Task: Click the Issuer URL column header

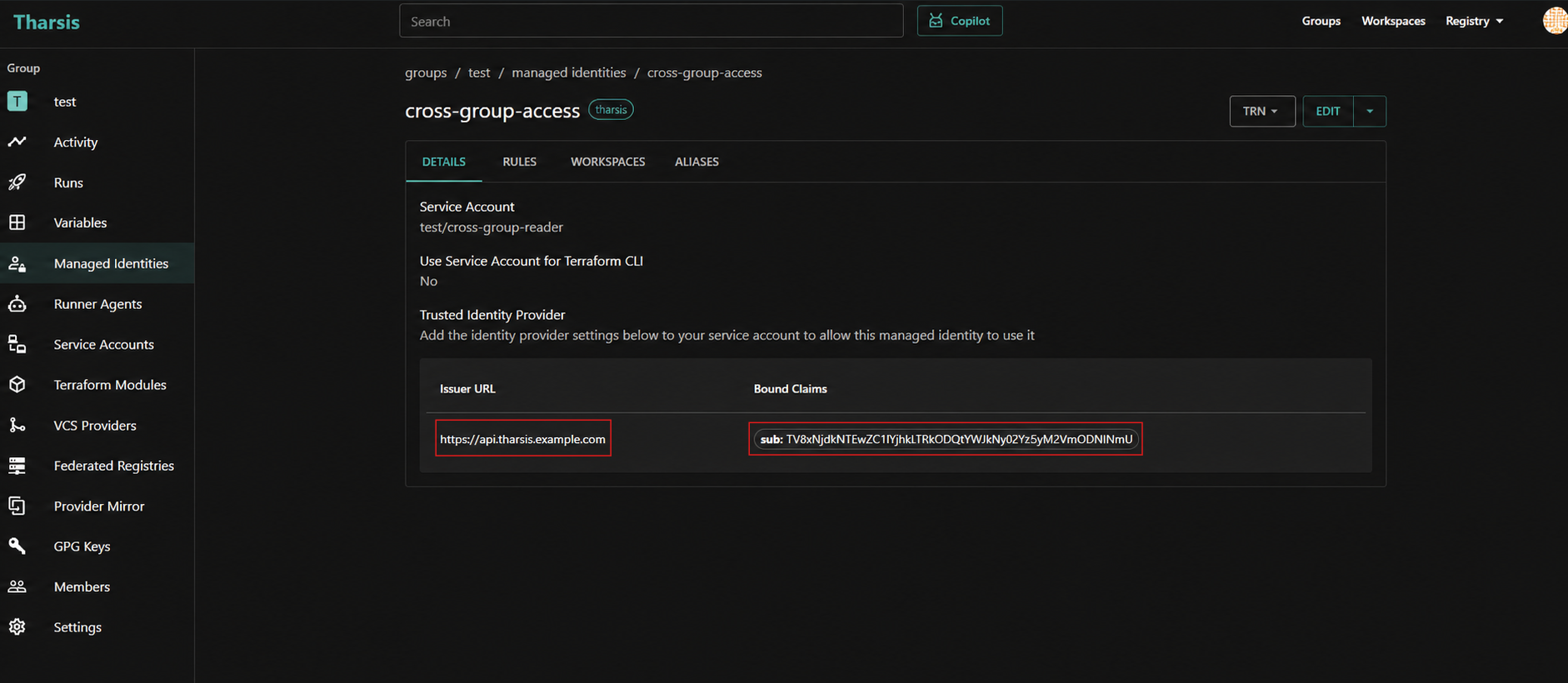Action: click(467, 389)
